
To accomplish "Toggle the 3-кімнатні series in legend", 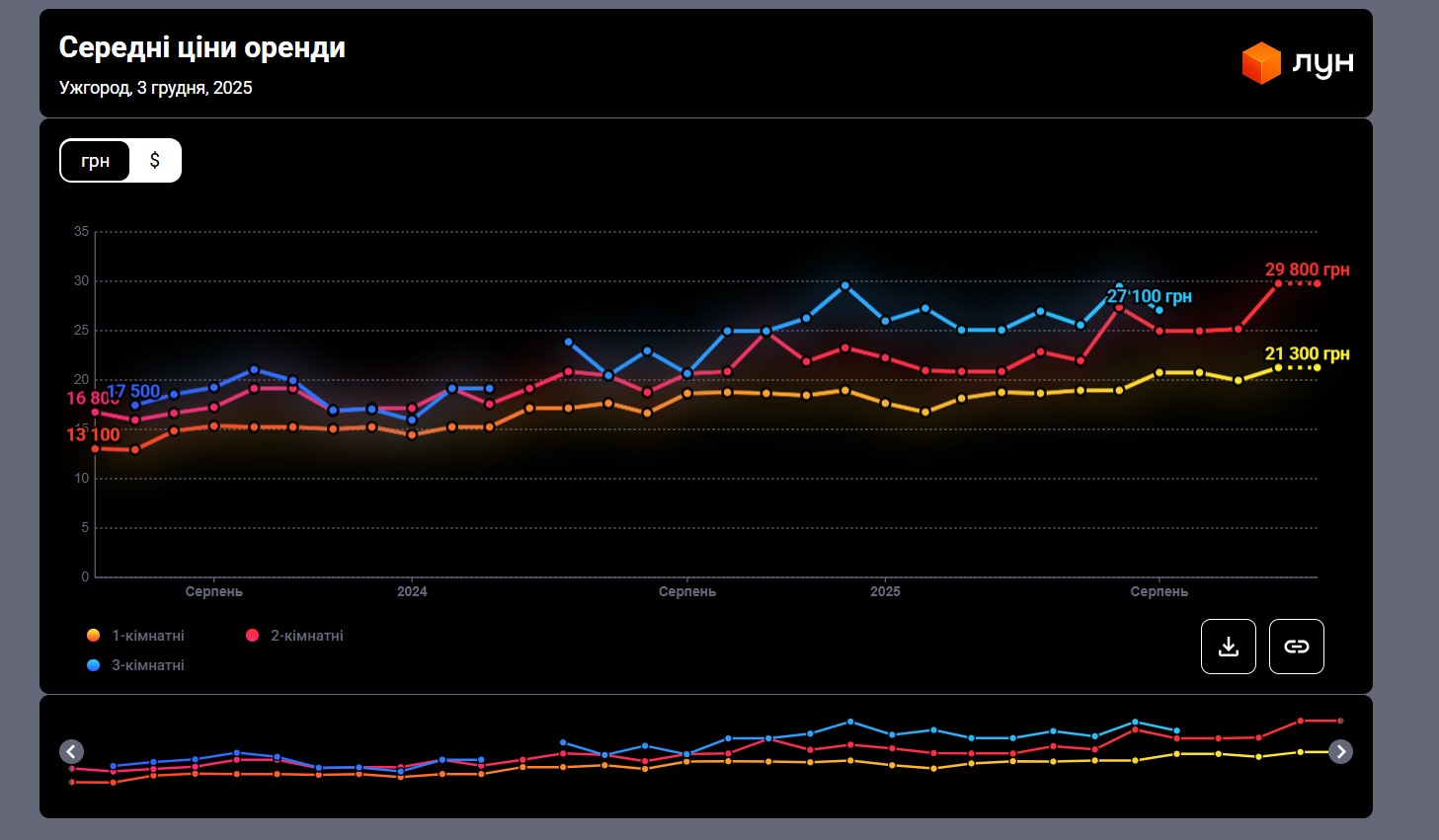I will click(x=147, y=665).
